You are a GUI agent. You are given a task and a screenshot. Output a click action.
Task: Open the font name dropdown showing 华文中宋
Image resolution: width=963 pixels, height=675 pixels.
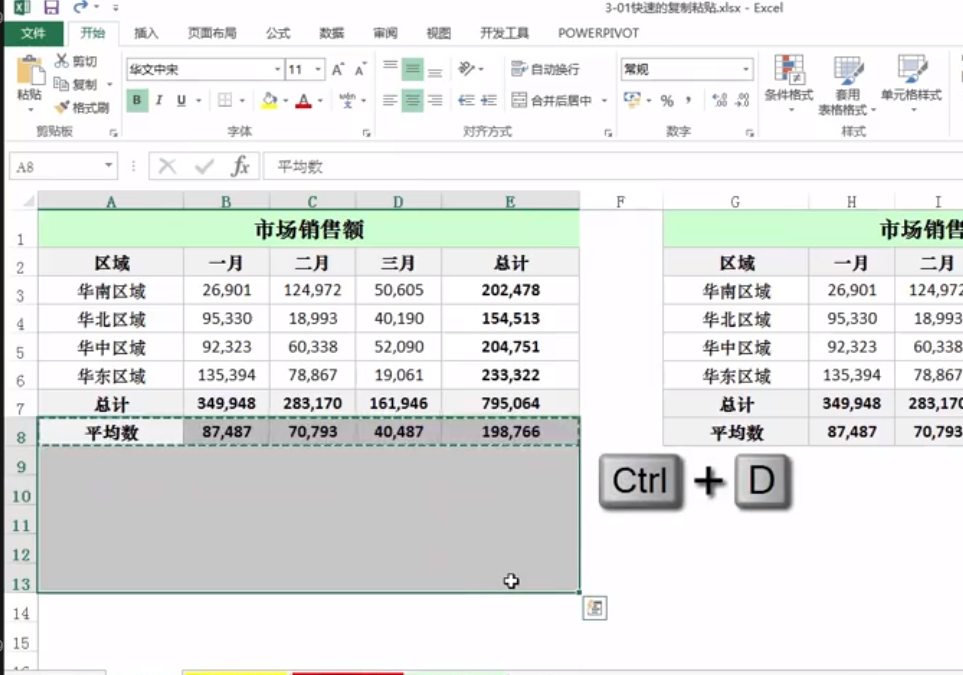277,69
